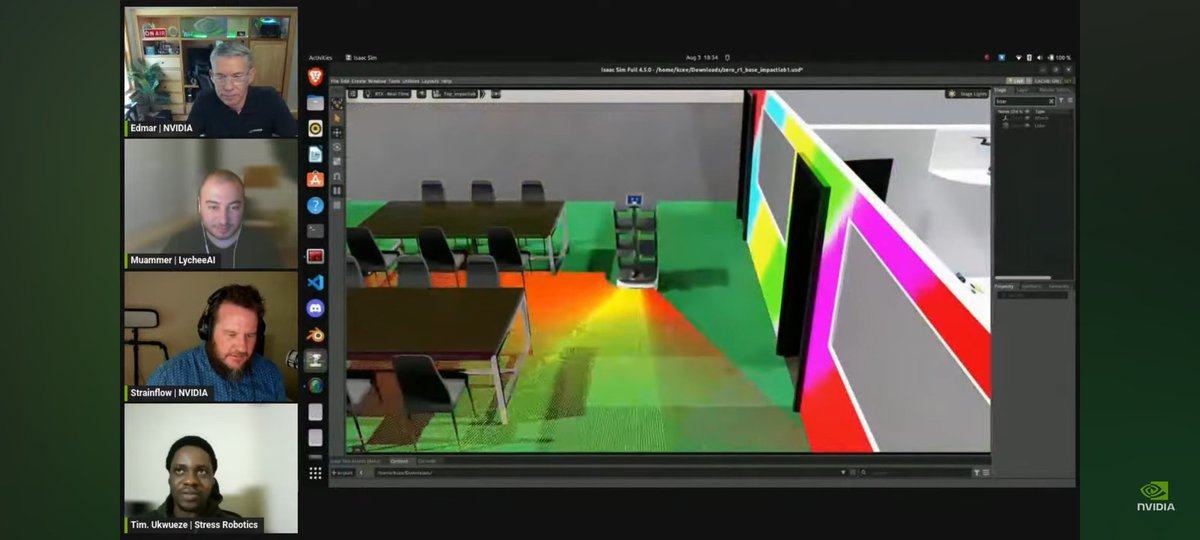The image size is (1200, 540).
Task: Toggle the LIVE session button
Action: 1017,80
